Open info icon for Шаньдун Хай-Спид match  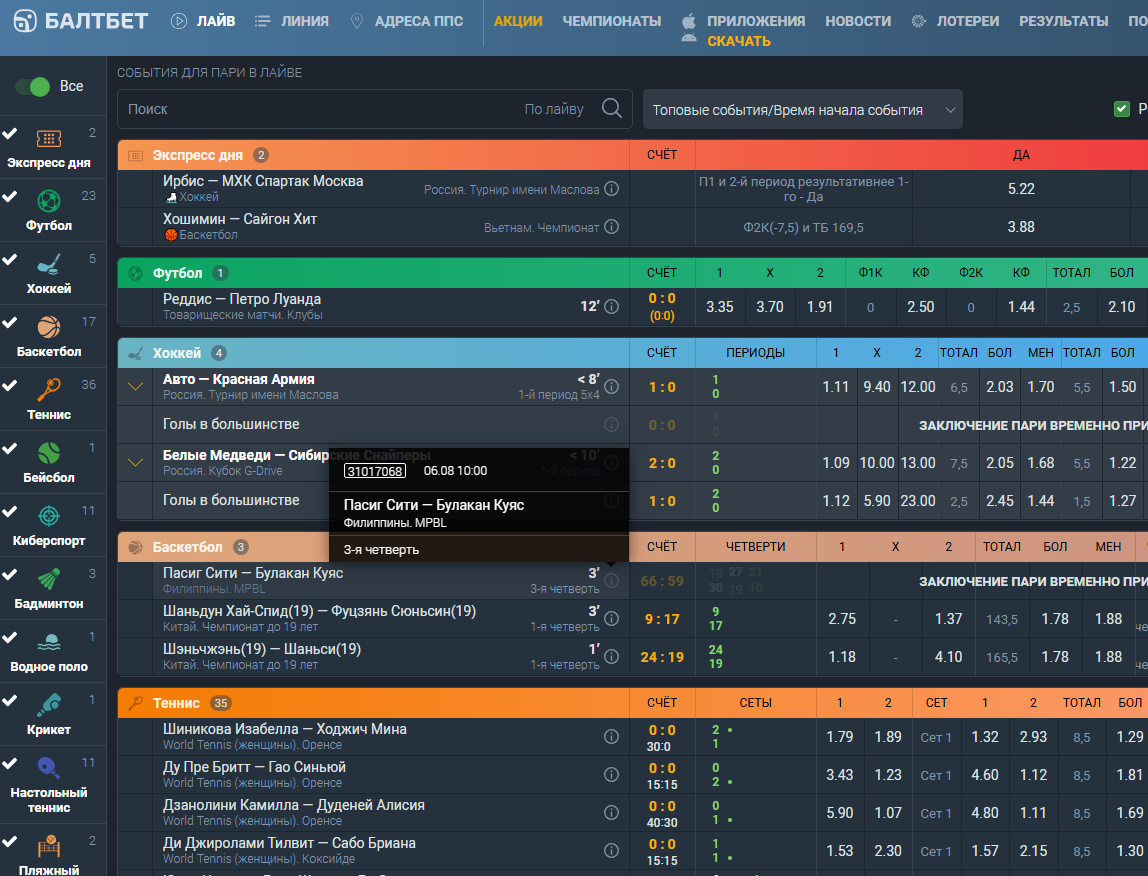coord(611,618)
